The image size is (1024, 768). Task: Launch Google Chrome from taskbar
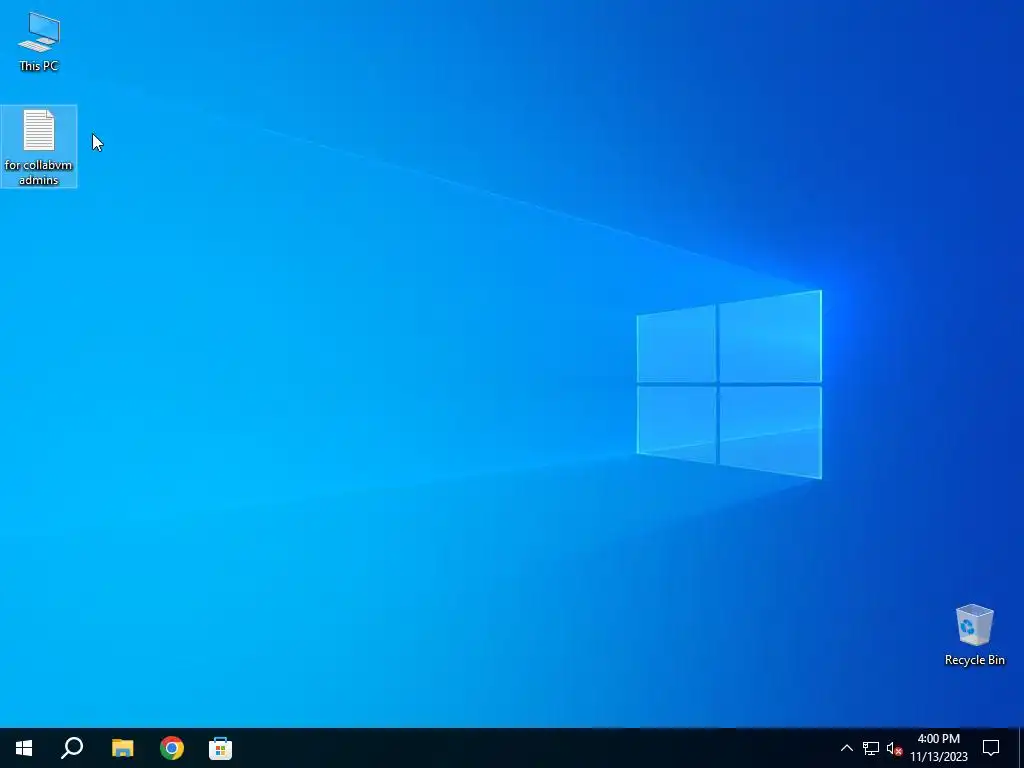click(172, 748)
